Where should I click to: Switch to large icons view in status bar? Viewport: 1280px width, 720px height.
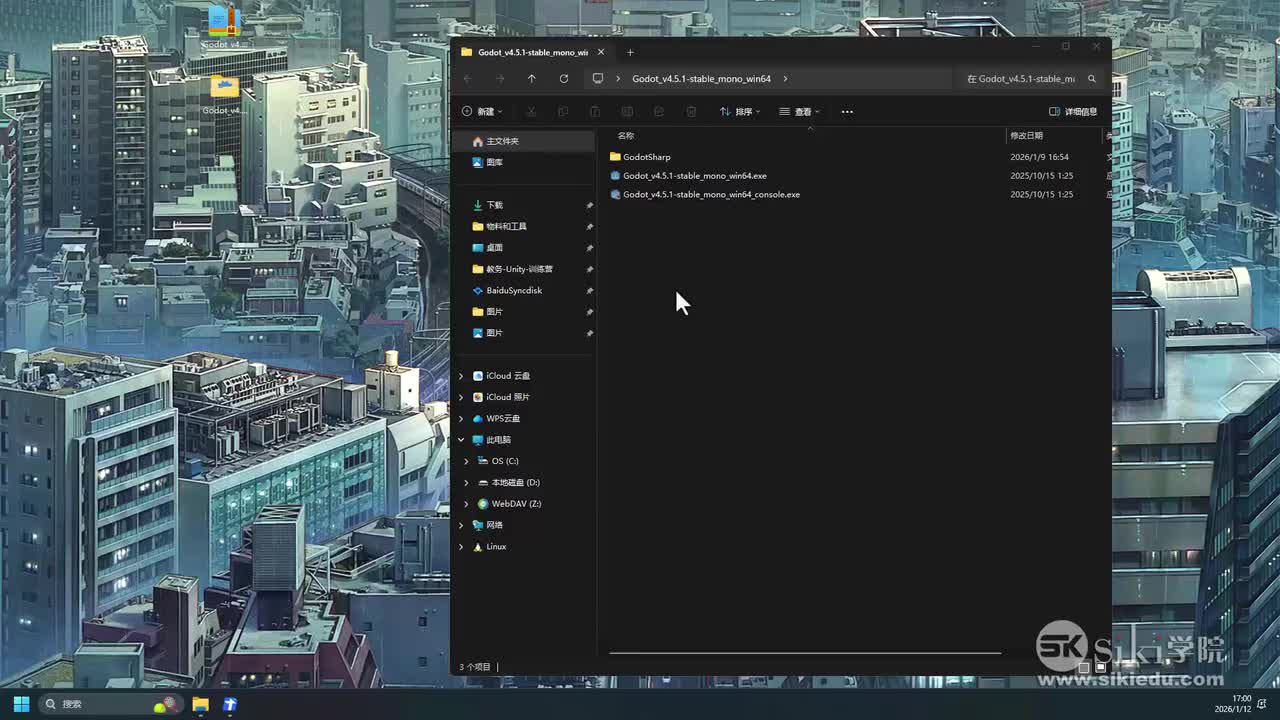pos(1100,666)
